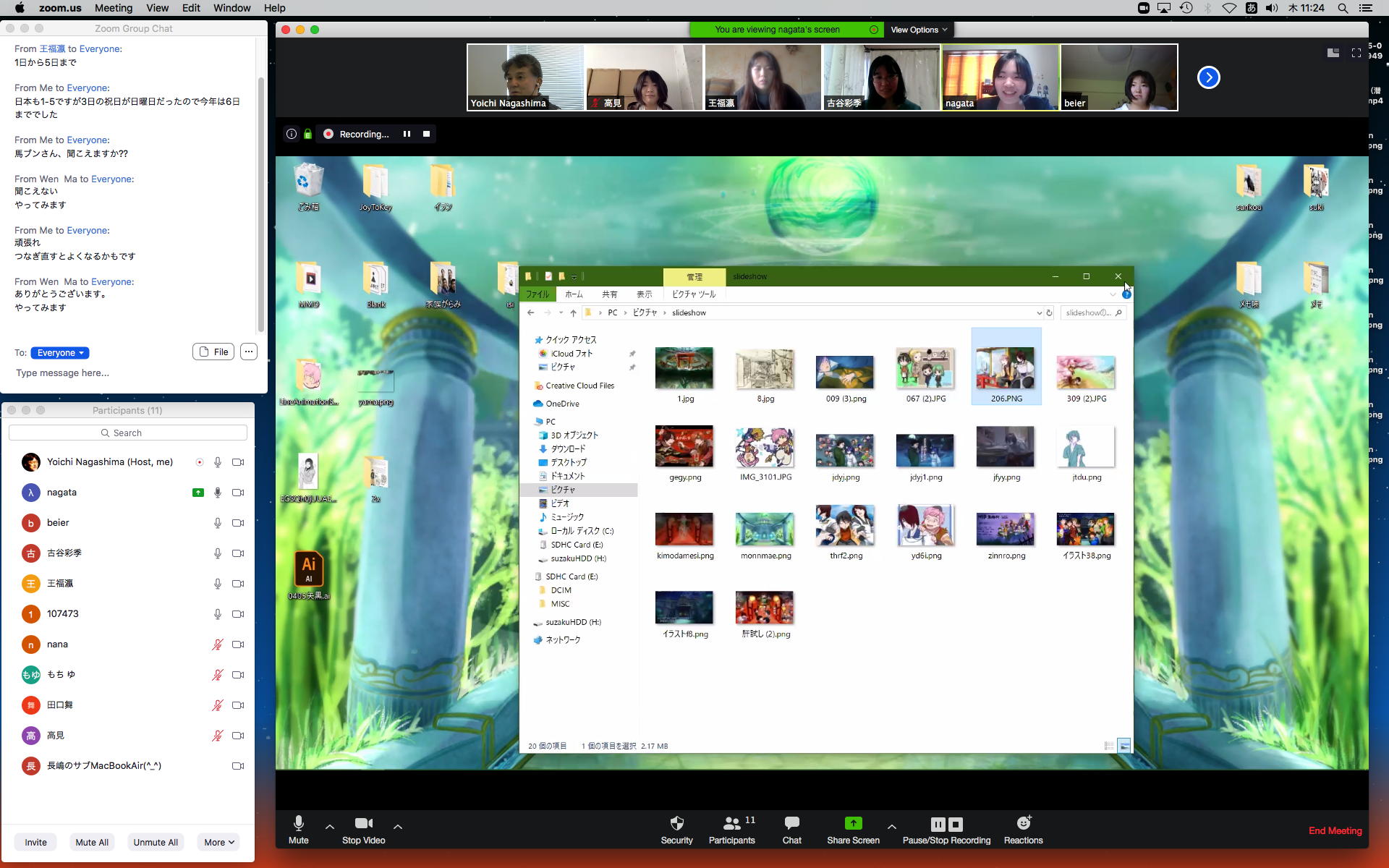Click the Reactions smiley icon

click(1023, 824)
